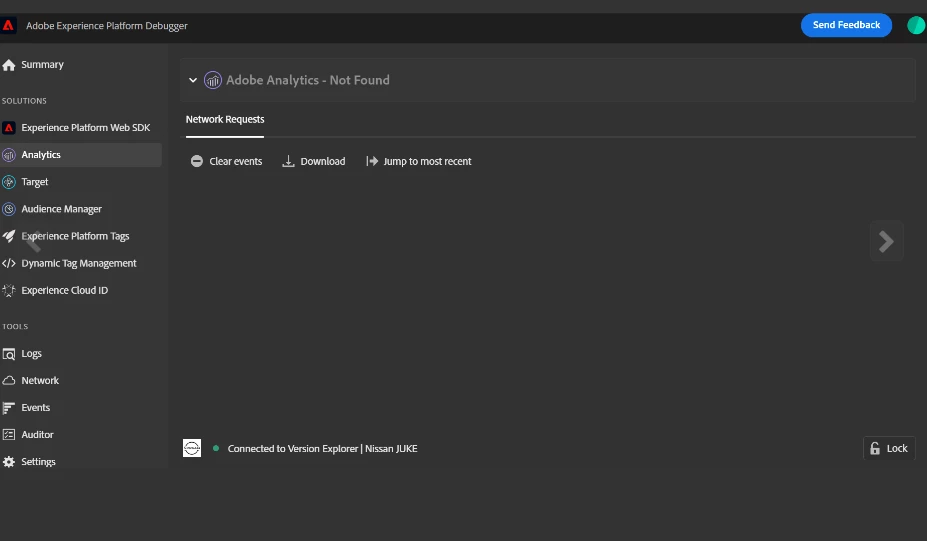927x541 pixels.
Task: Open the Logs label in Tools
Action: [31, 354]
